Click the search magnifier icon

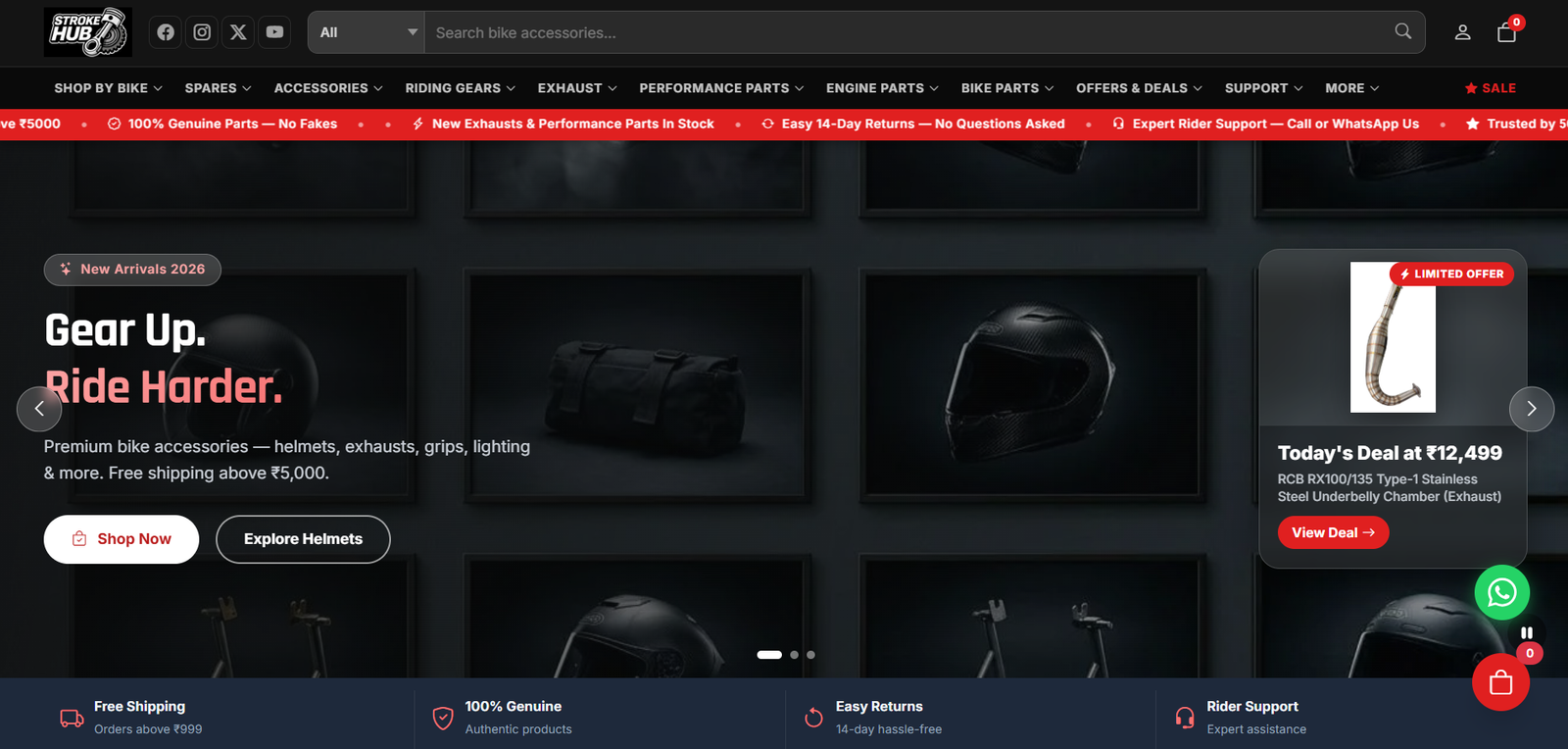pyautogui.click(x=1403, y=31)
